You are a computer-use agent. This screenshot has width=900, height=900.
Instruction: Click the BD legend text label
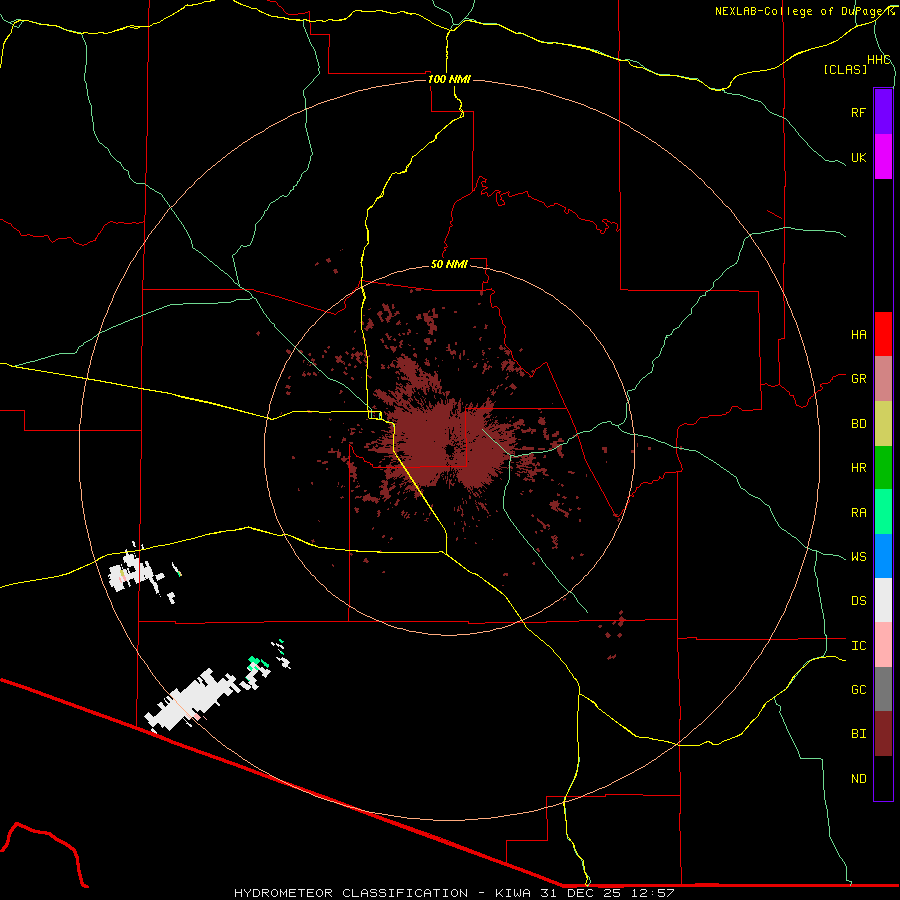click(x=858, y=424)
